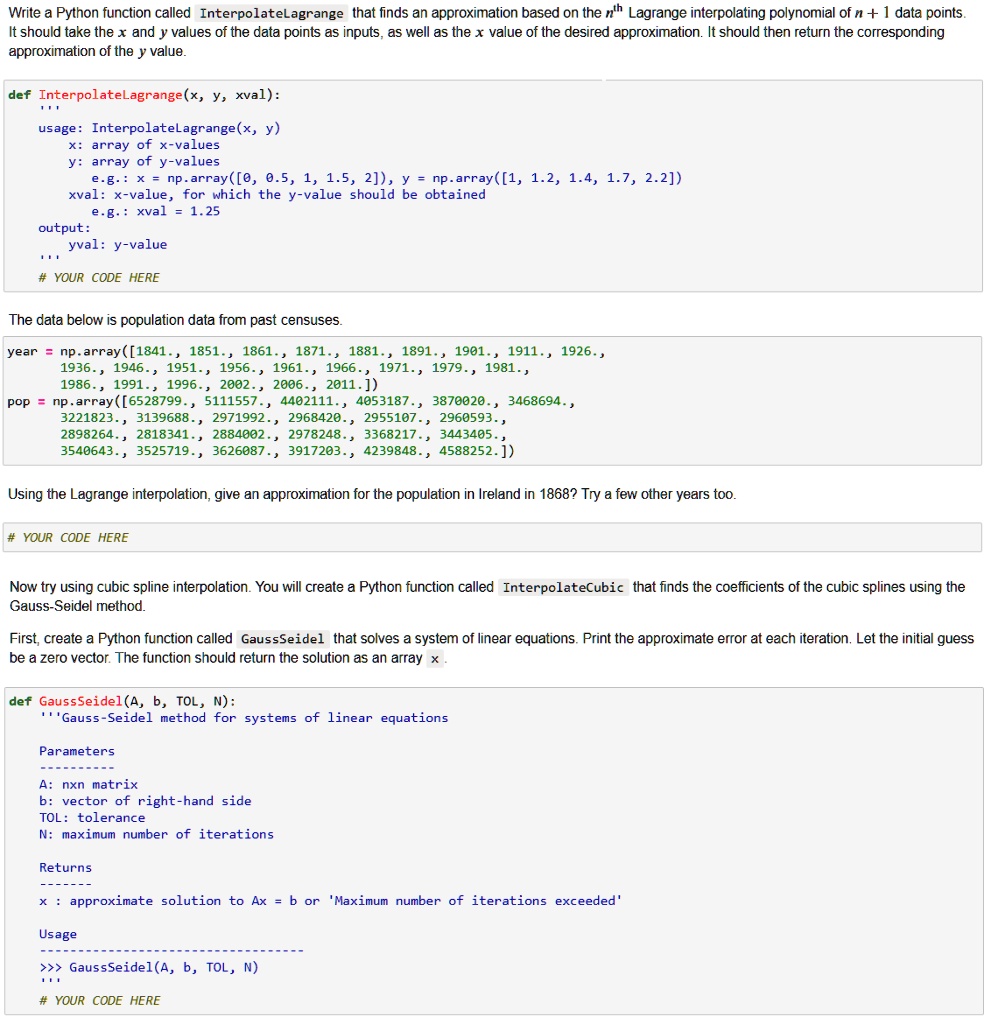
Task: Click the inline code 'x' after 'as an array'
Action: click(435, 659)
